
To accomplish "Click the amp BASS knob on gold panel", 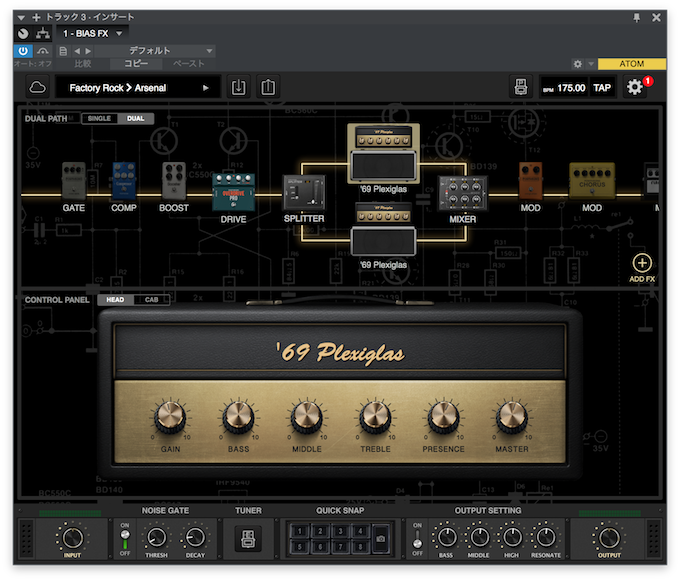I will pyautogui.click(x=239, y=417).
